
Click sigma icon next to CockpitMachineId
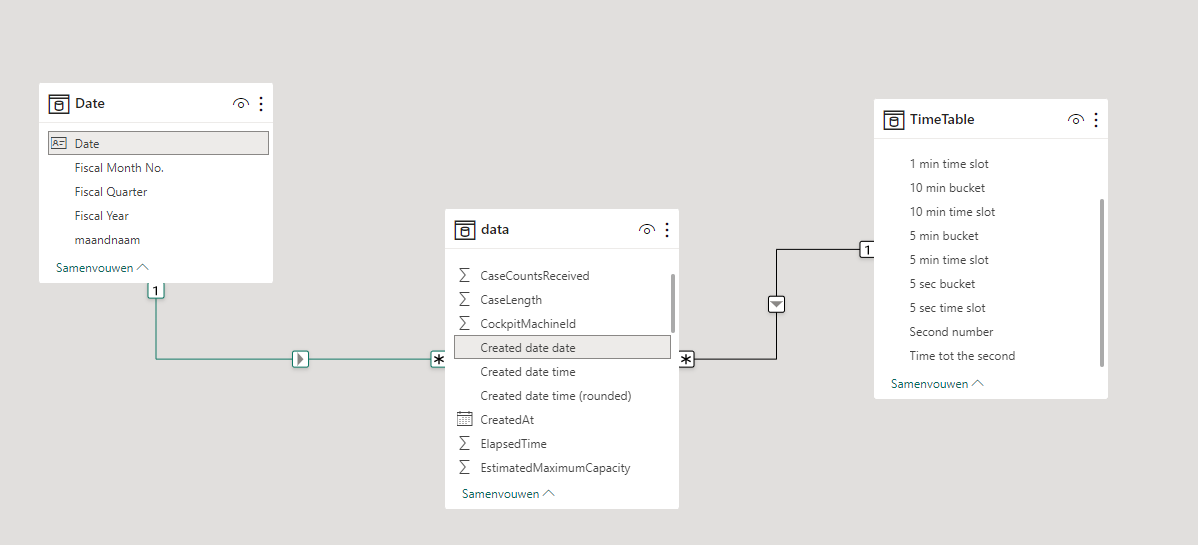465,324
